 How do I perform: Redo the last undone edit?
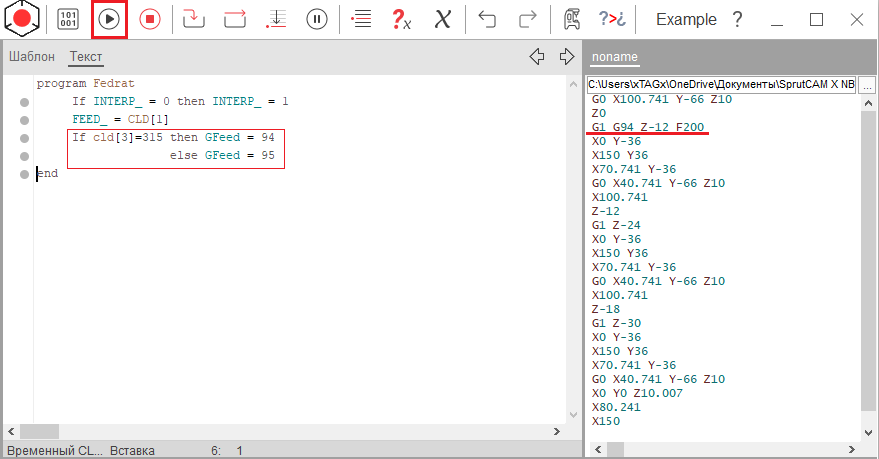[x=527, y=19]
